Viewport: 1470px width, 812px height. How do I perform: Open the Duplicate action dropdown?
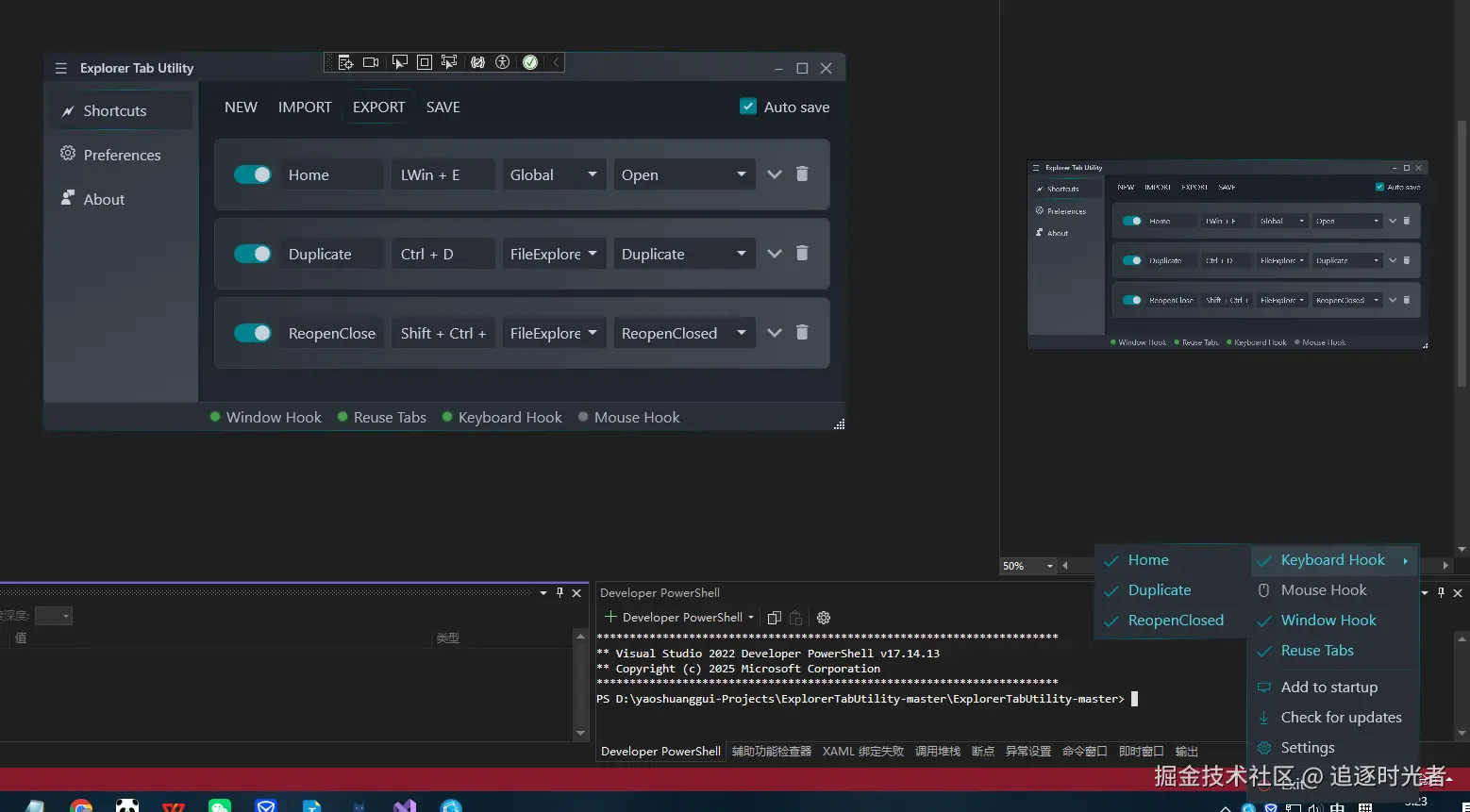685,254
